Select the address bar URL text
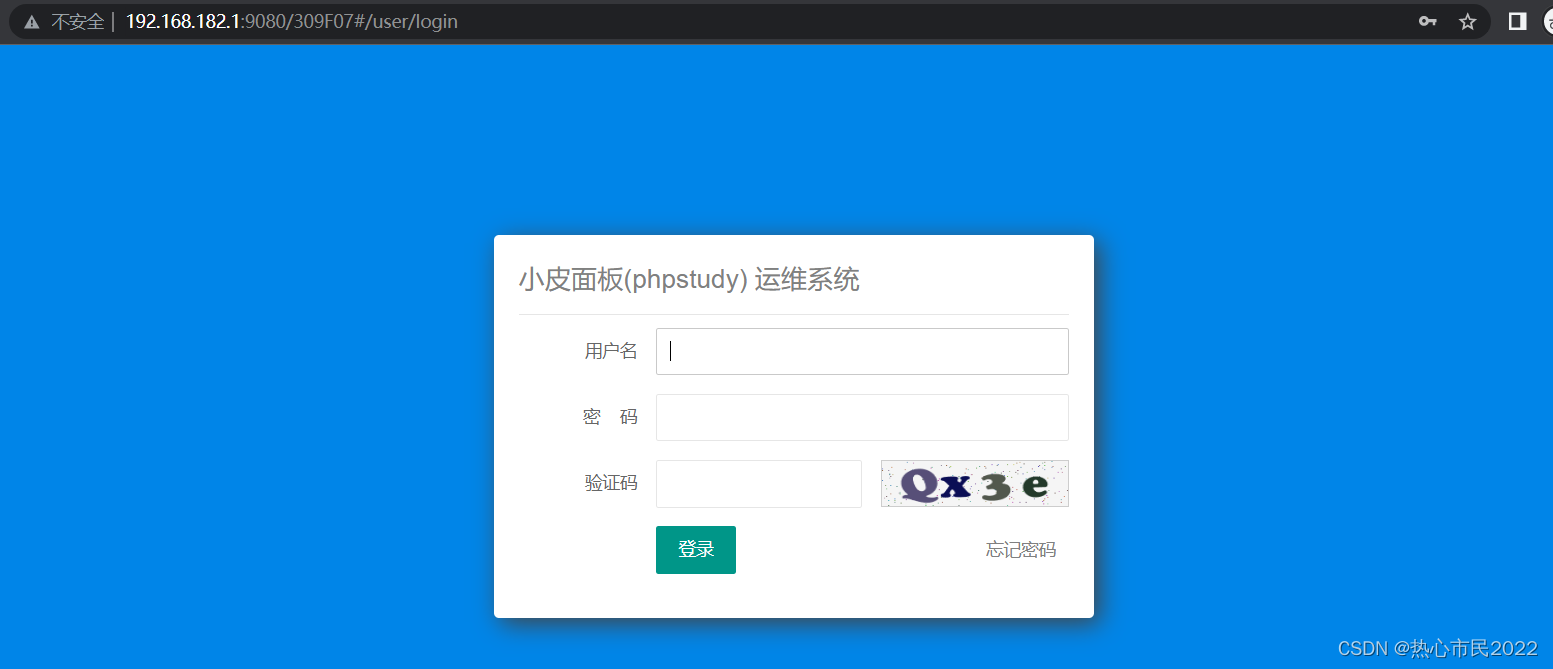Image resolution: width=1553 pixels, height=669 pixels. coord(291,21)
